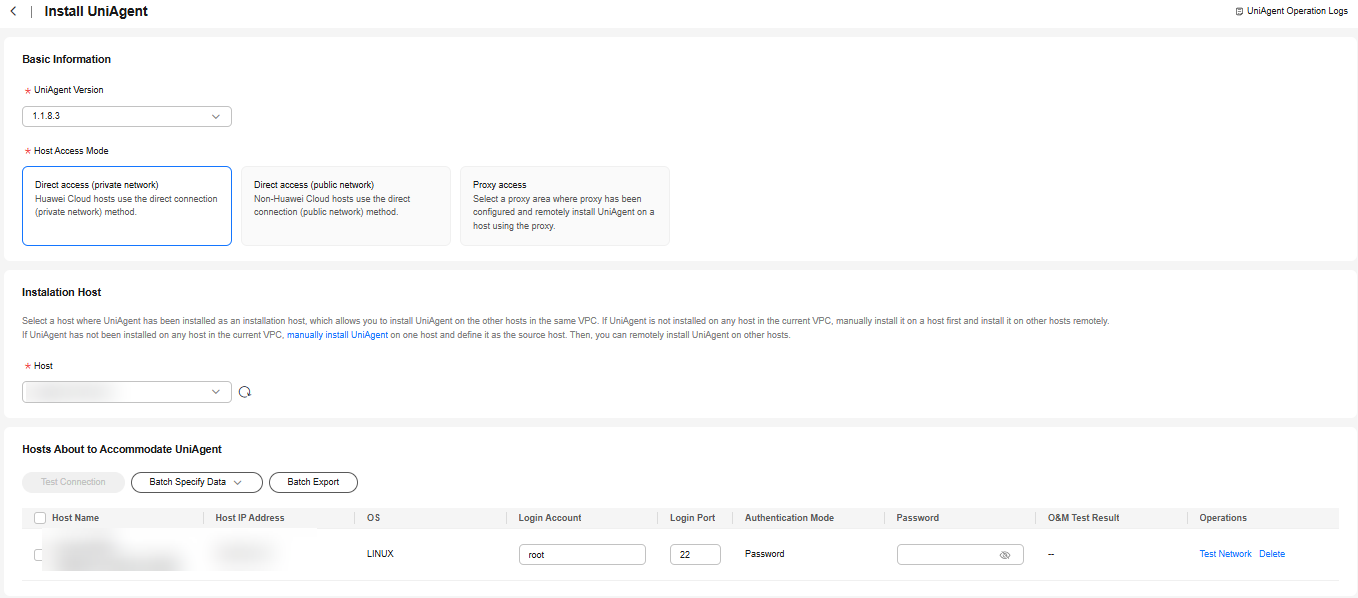1358x598 pixels.
Task: Select Proxy access mode
Action: tap(565, 206)
